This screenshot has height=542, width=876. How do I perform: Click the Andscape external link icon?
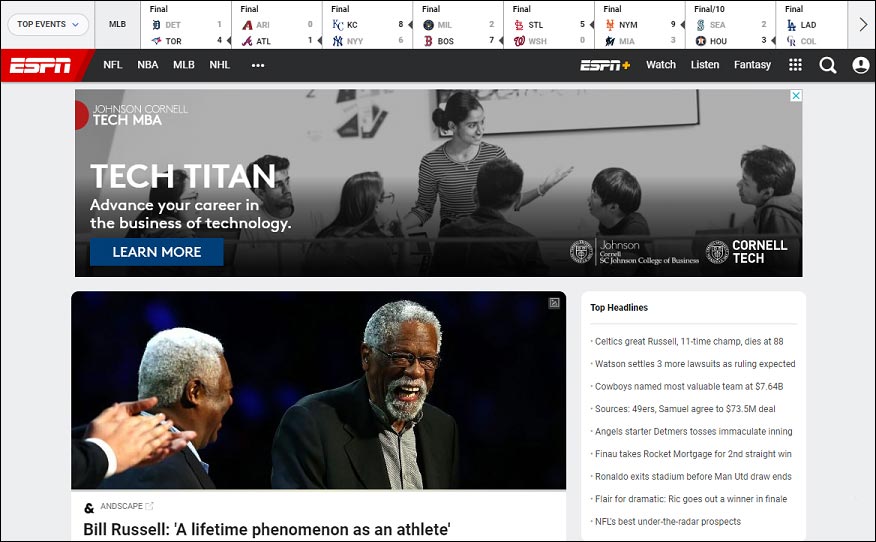pos(149,506)
